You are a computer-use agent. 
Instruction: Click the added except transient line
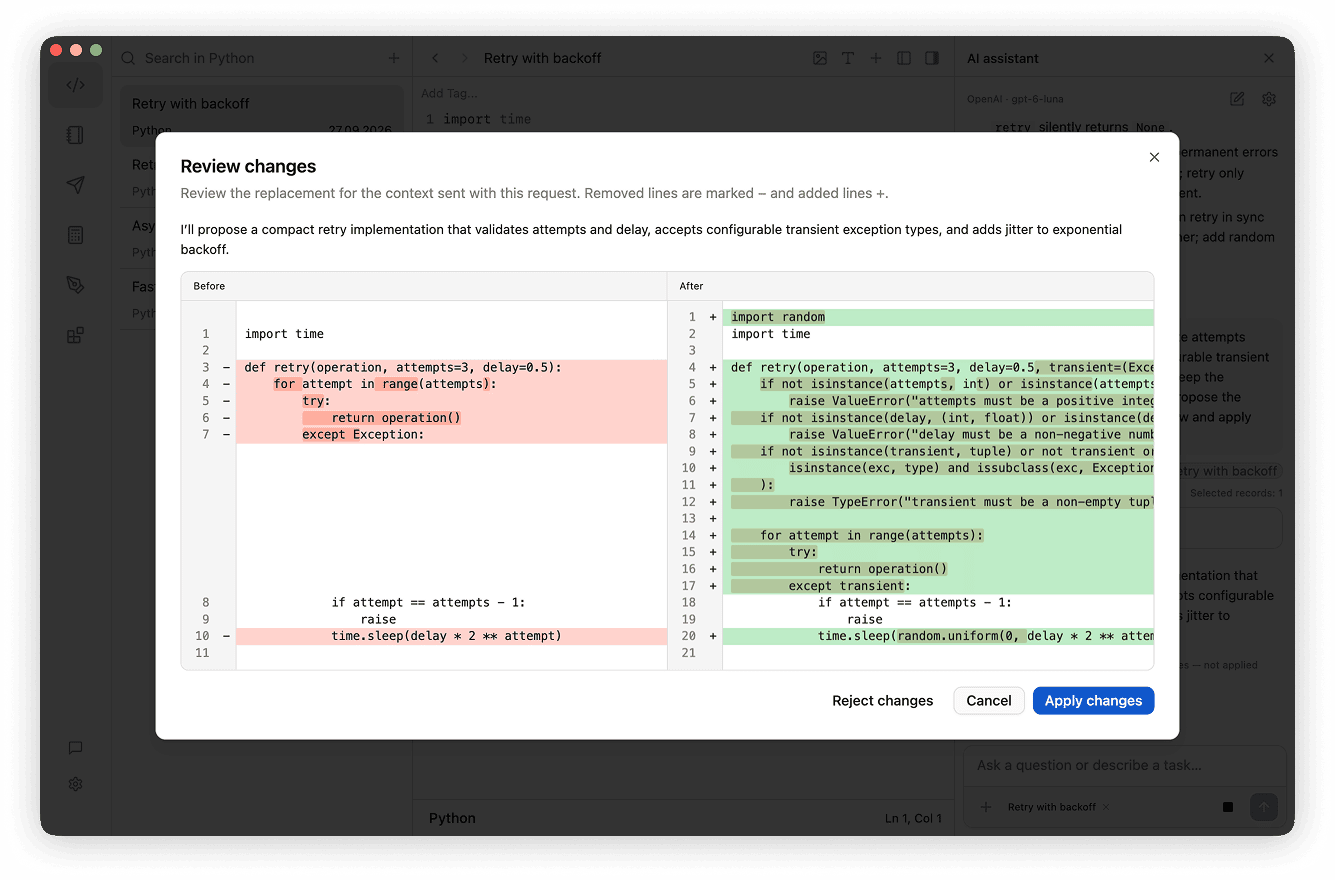pyautogui.click(x=937, y=586)
